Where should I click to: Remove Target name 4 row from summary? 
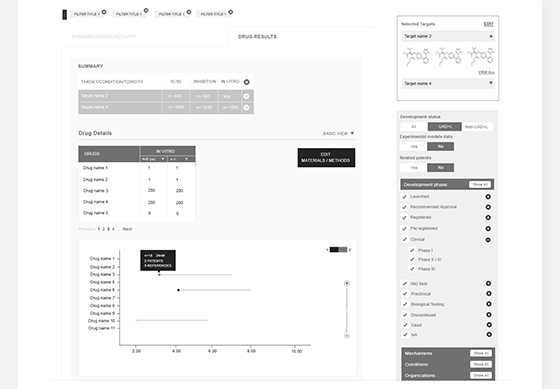[x=246, y=108]
